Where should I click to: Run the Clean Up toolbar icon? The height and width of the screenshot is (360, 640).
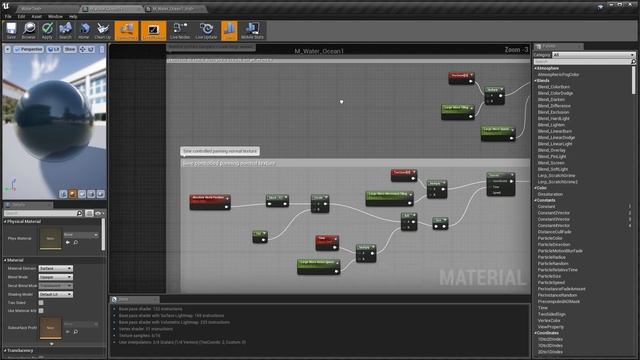(102, 31)
